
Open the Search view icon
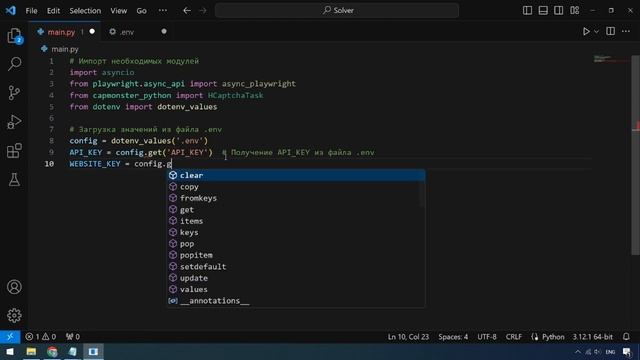tap(14, 64)
